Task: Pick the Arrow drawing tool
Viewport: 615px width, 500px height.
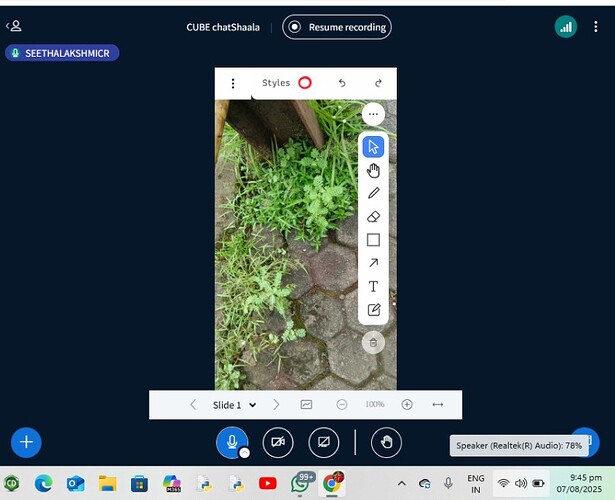Action: pyautogui.click(x=373, y=263)
